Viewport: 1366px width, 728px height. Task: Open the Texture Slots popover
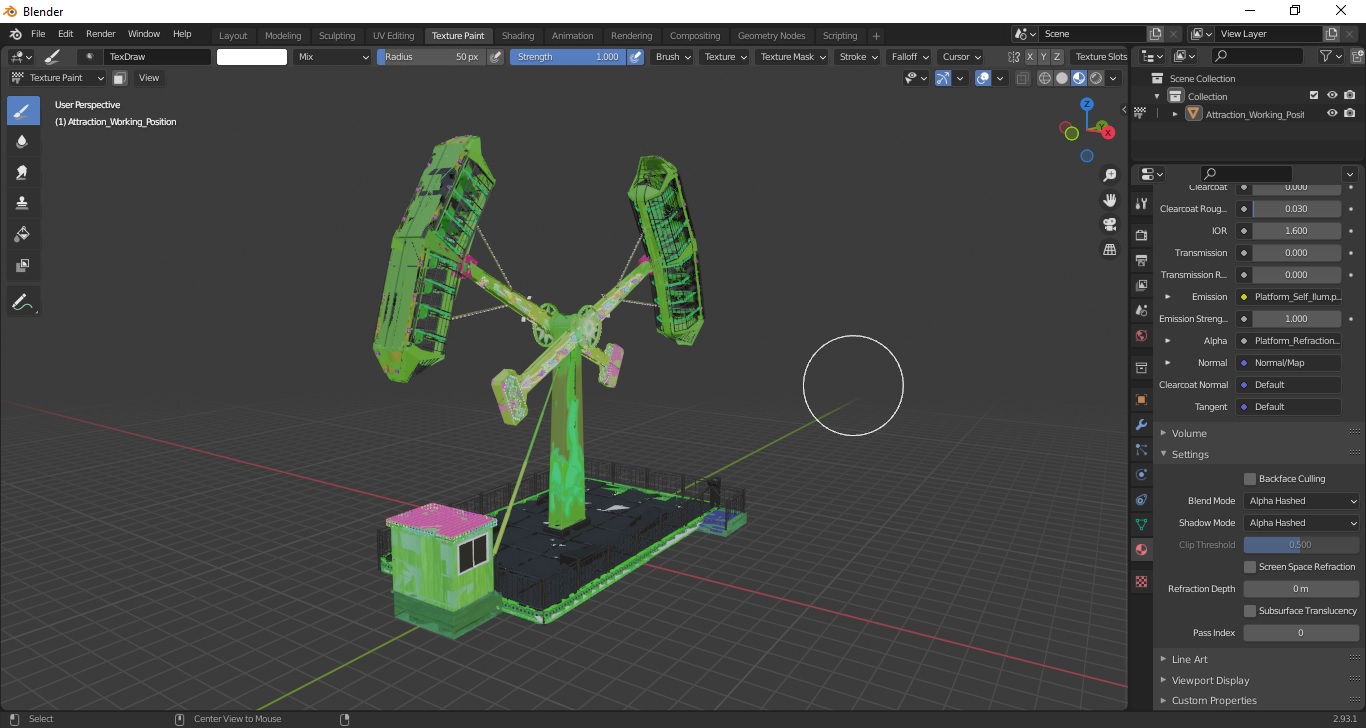pos(1101,57)
